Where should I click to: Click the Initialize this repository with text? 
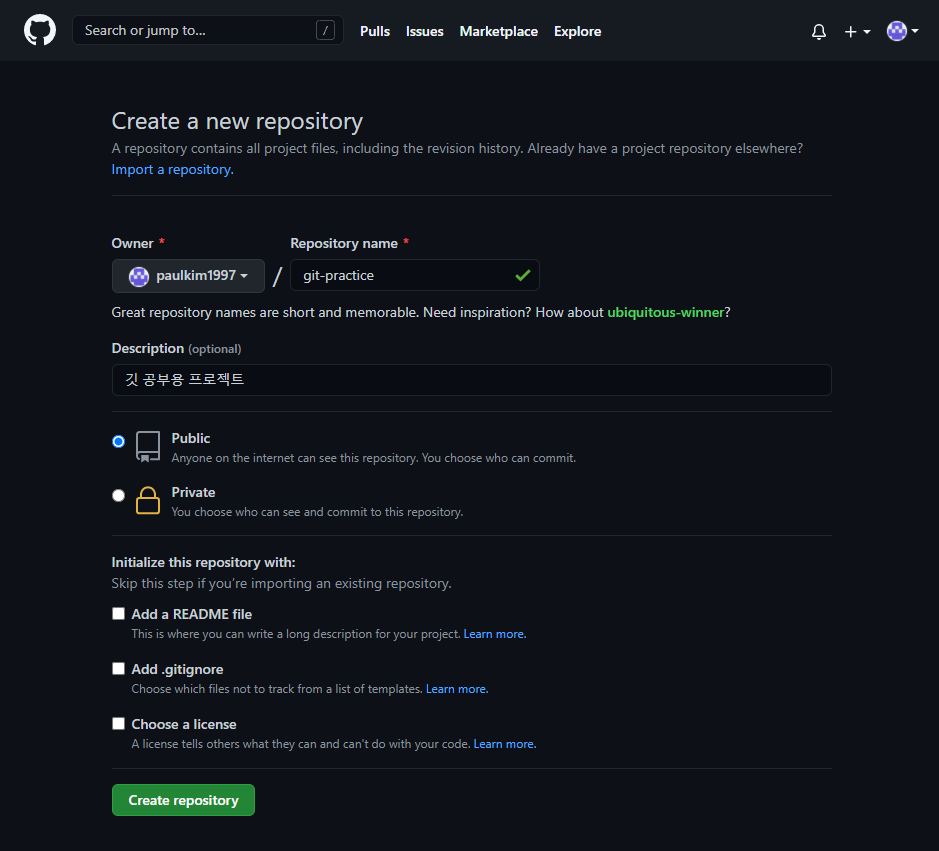tap(204, 562)
